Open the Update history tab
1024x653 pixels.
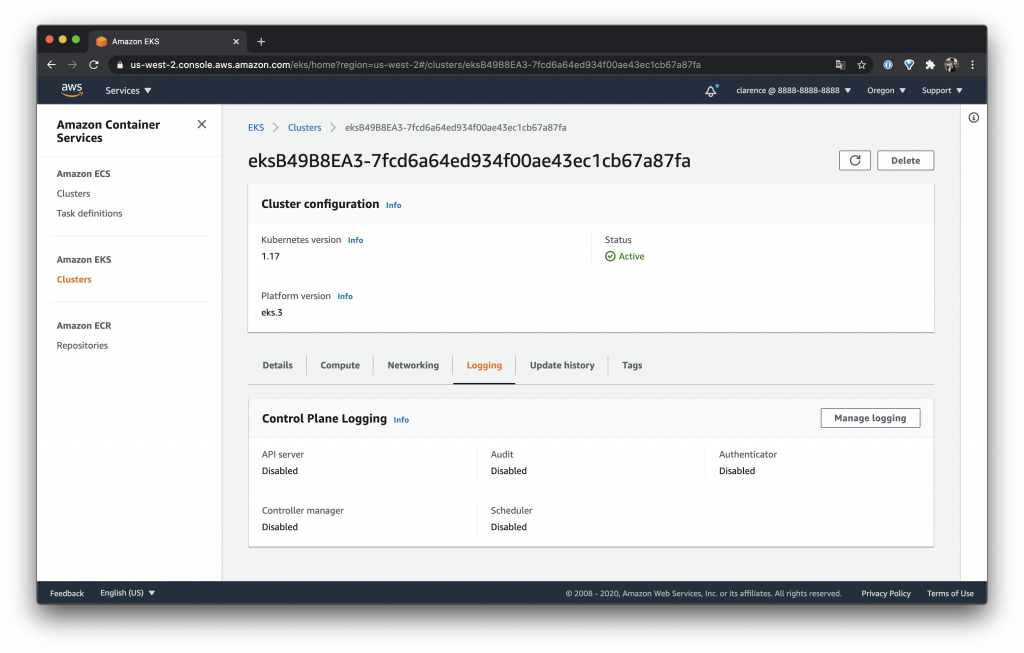562,365
